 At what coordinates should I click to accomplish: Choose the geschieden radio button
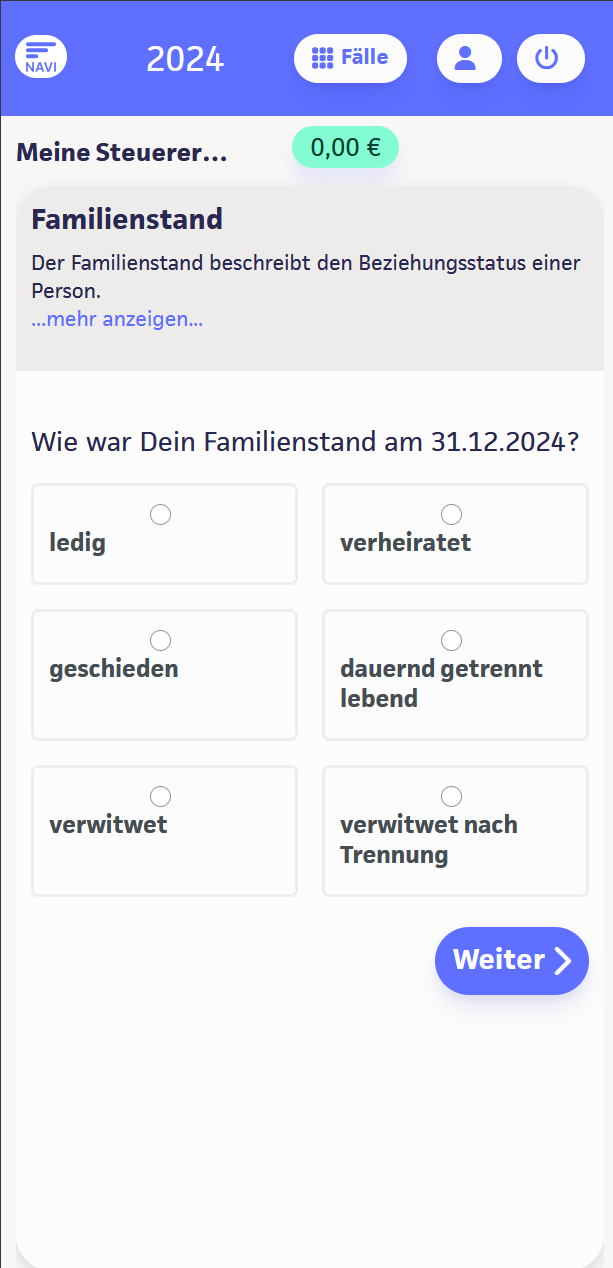[x=160, y=640]
